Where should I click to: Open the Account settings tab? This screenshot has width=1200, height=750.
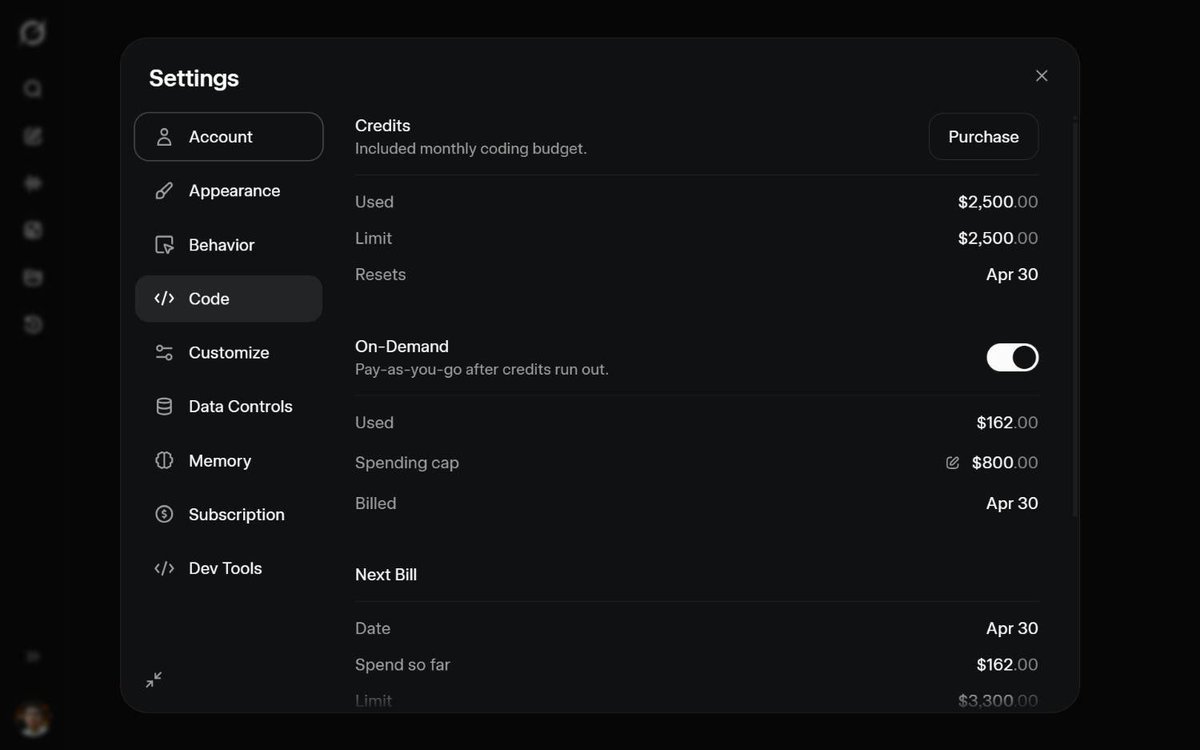pyautogui.click(x=229, y=137)
